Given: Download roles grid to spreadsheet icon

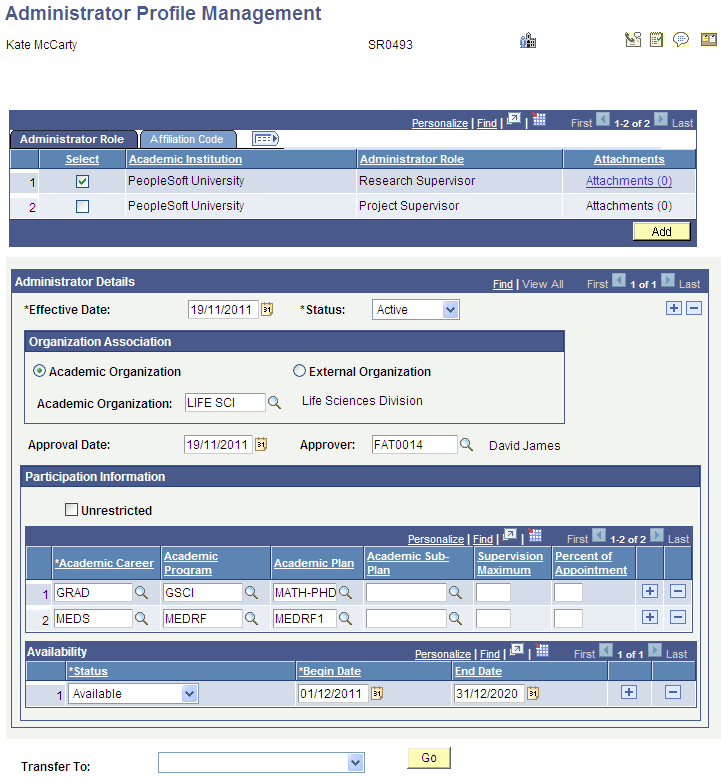Looking at the screenshot, I should pos(539,119).
